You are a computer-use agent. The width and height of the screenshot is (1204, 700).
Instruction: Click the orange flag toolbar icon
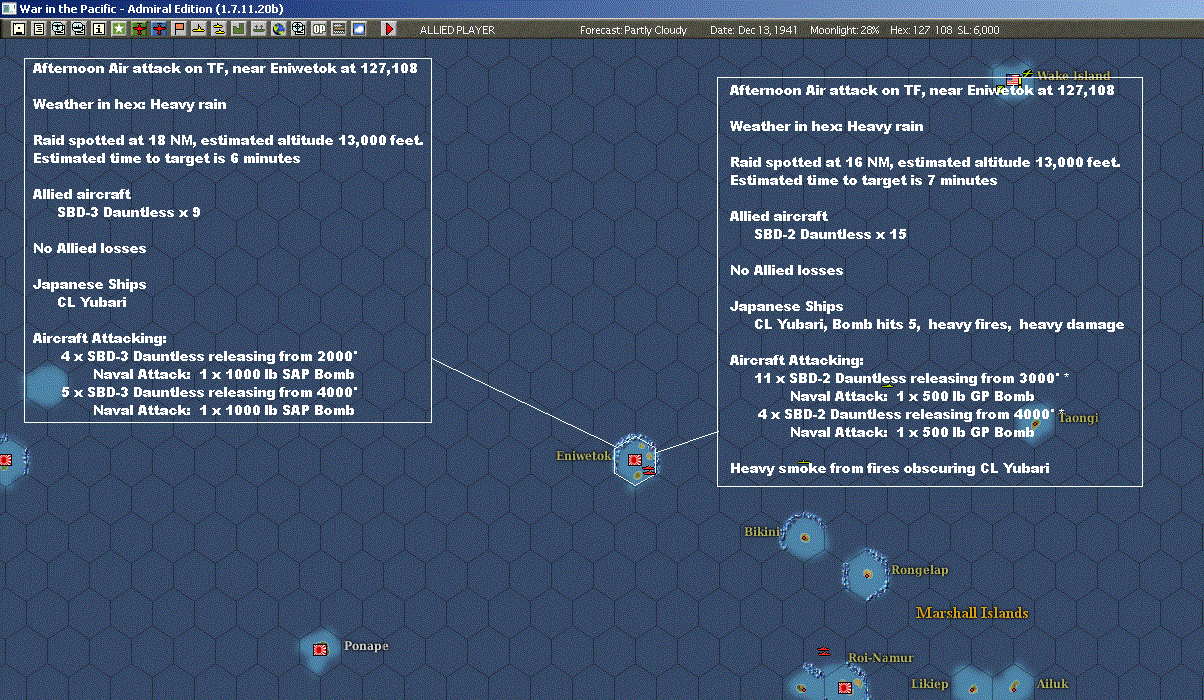(179, 29)
